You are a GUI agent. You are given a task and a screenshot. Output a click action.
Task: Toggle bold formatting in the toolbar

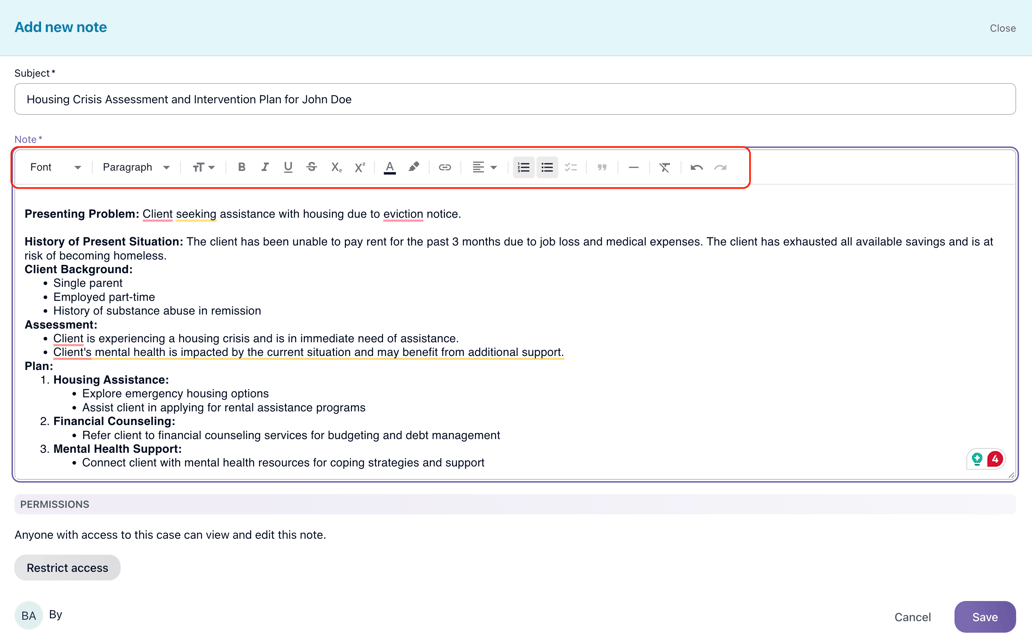[x=241, y=167]
